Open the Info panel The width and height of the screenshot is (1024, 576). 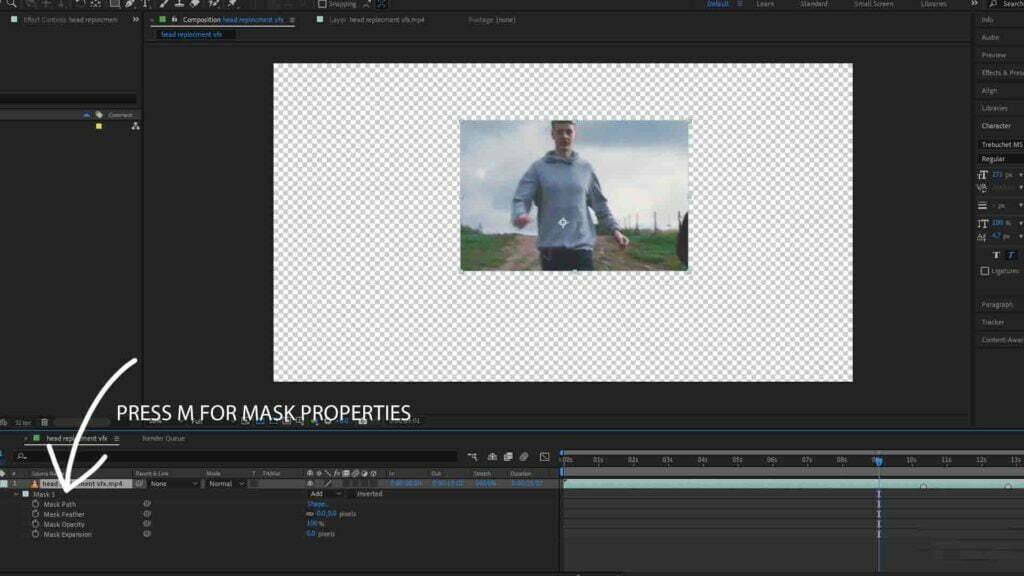(987, 20)
